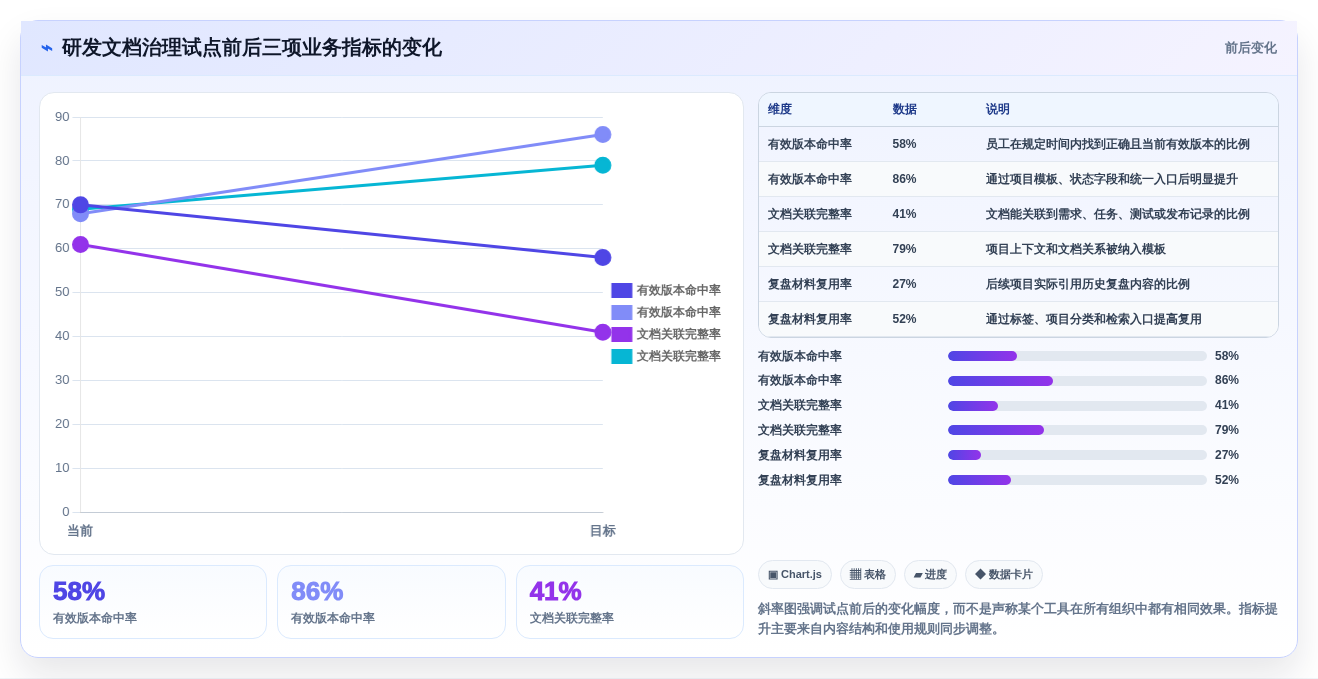Click the progress bar showing 41%
Image resolution: width=1318 pixels, height=679 pixels.
1077,405
